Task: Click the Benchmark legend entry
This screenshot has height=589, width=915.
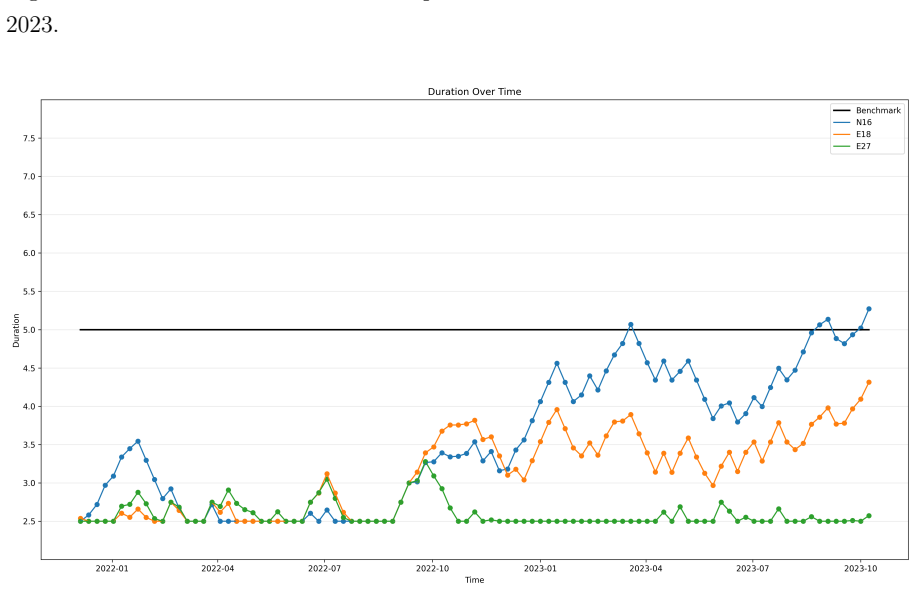Action: click(867, 110)
